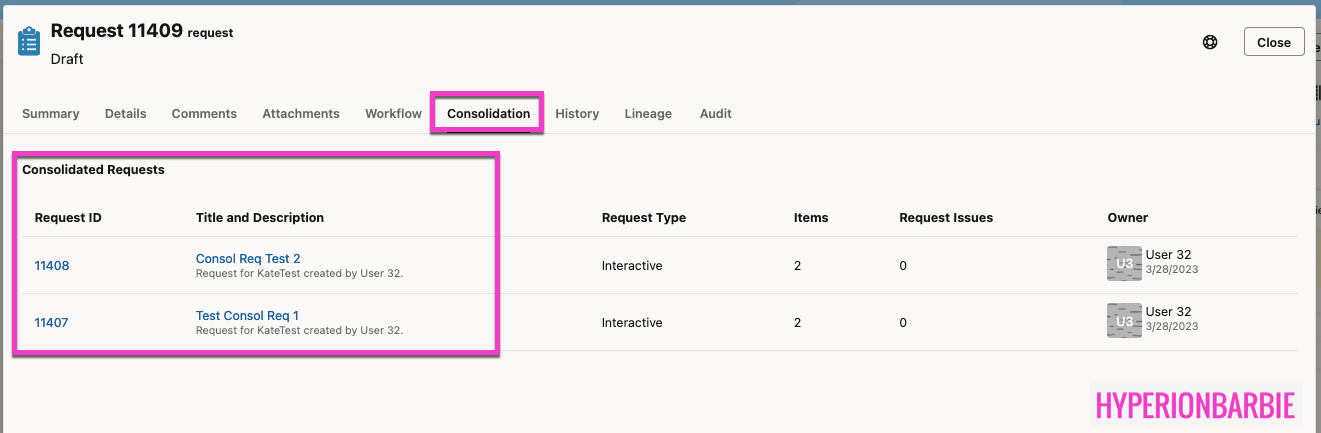This screenshot has width=1321, height=433.
Task: Select the Attachments tab
Action: [301, 114]
